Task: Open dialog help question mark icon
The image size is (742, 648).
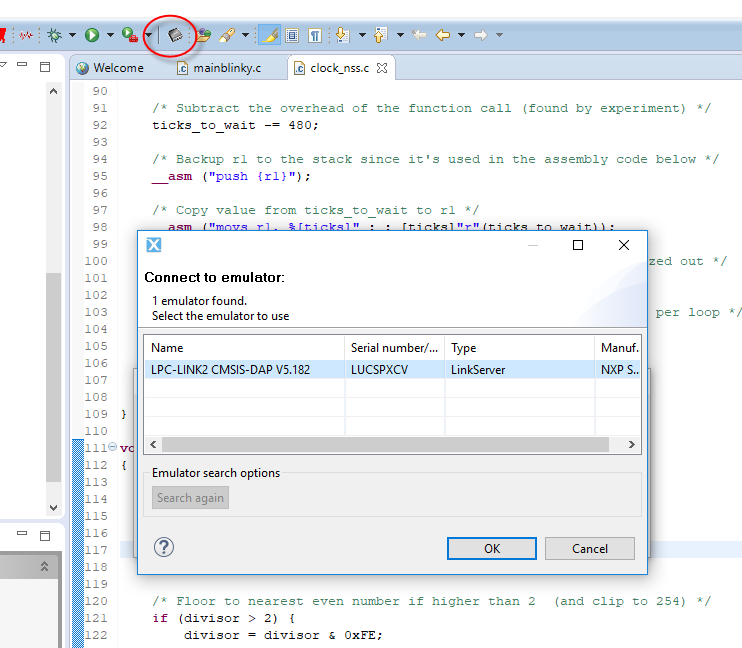Action: [164, 547]
